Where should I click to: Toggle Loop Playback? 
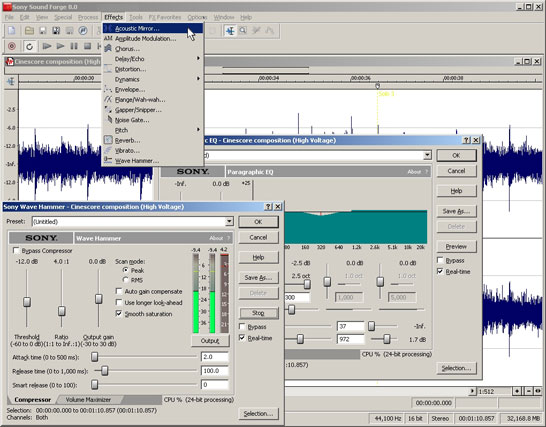pyautogui.click(x=30, y=46)
